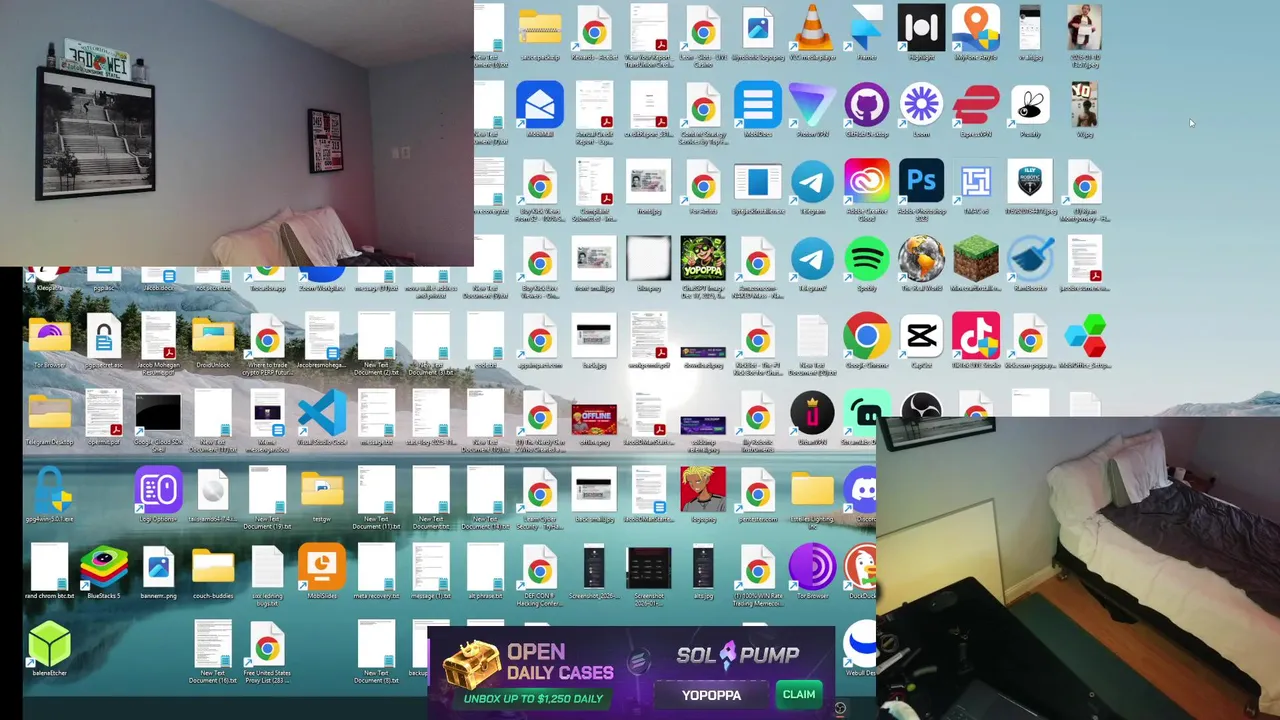Select the Loom desktop icon
Viewport: 1280px width, 720px height.
(x=921, y=106)
